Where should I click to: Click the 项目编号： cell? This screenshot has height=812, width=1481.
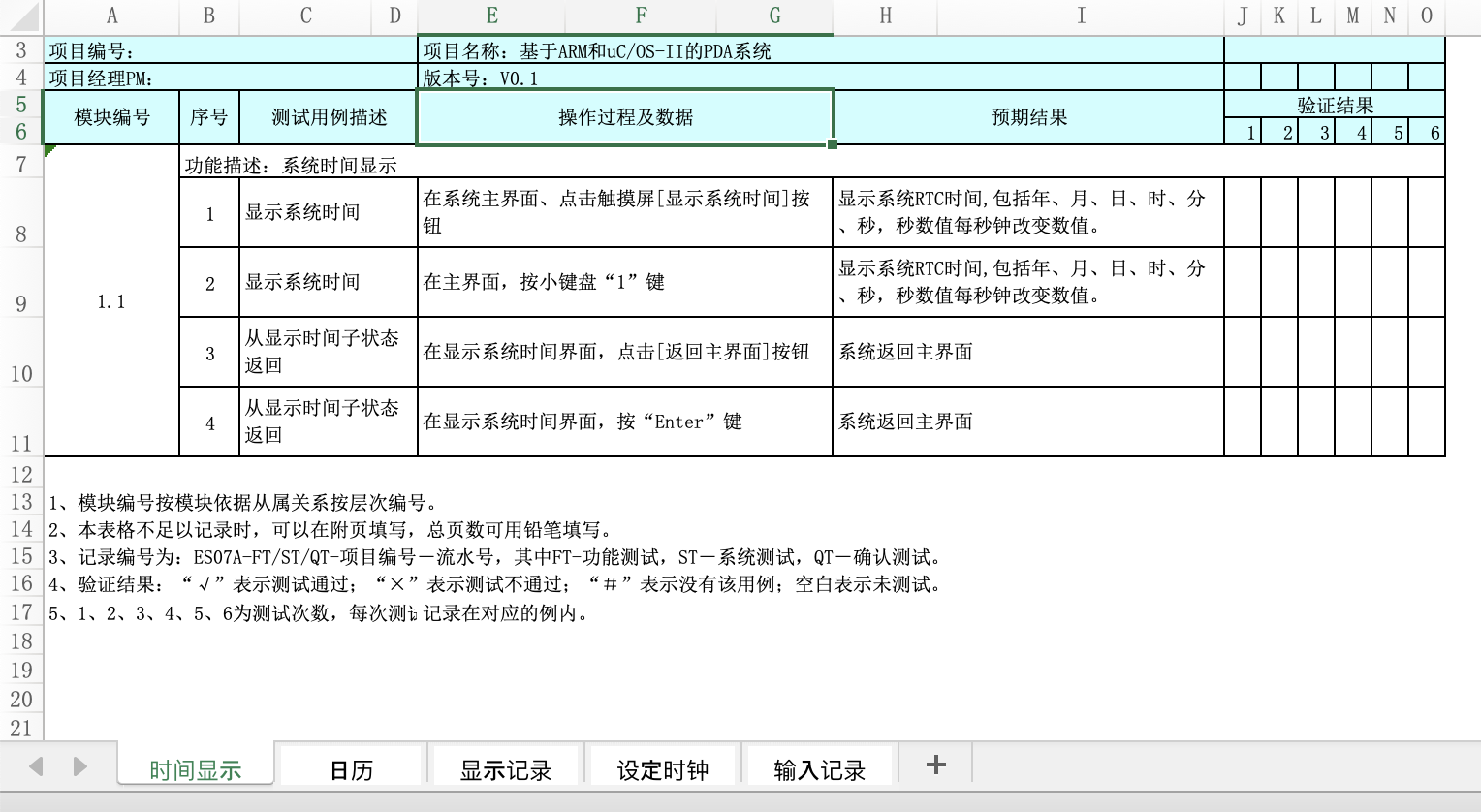[x=231, y=51]
